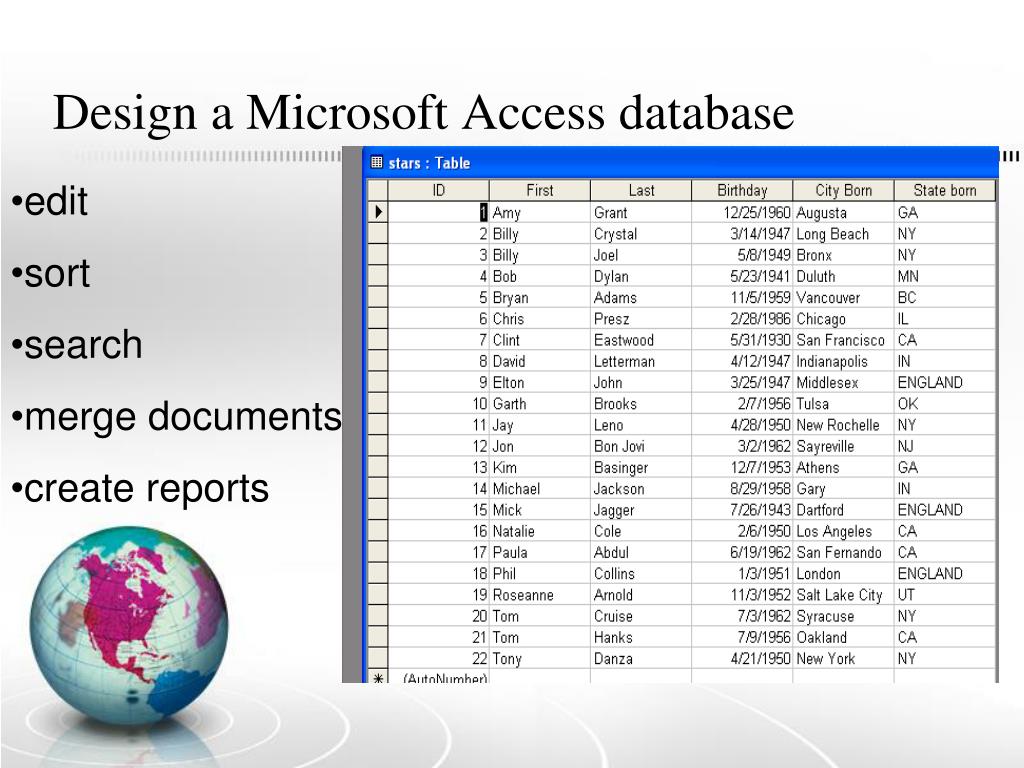Click the ID cell containing 1
The height and width of the screenshot is (768, 1024).
[x=439, y=212]
